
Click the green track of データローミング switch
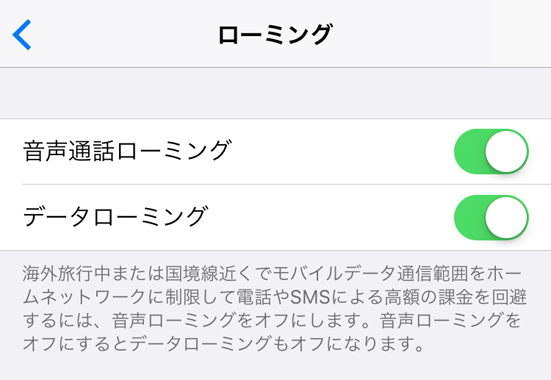[469, 218]
